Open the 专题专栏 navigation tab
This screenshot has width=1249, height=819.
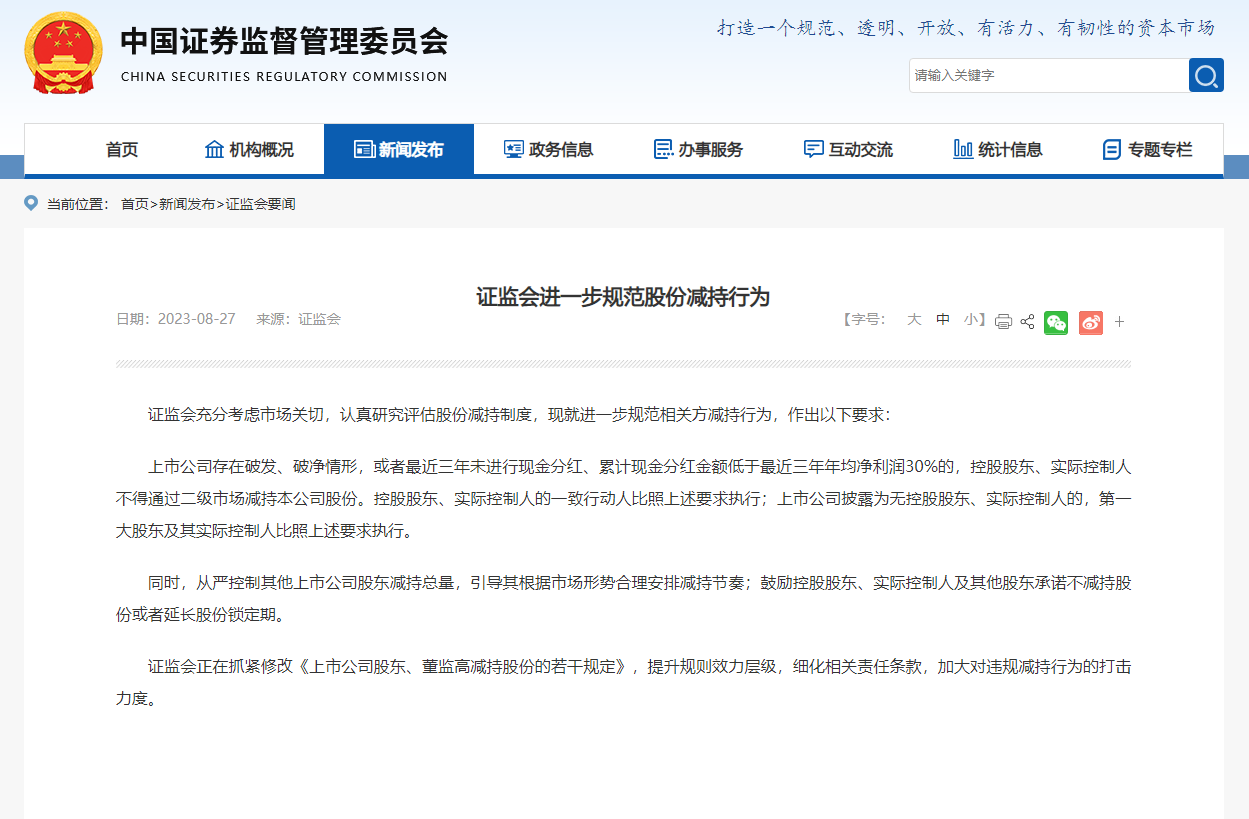click(x=1148, y=150)
